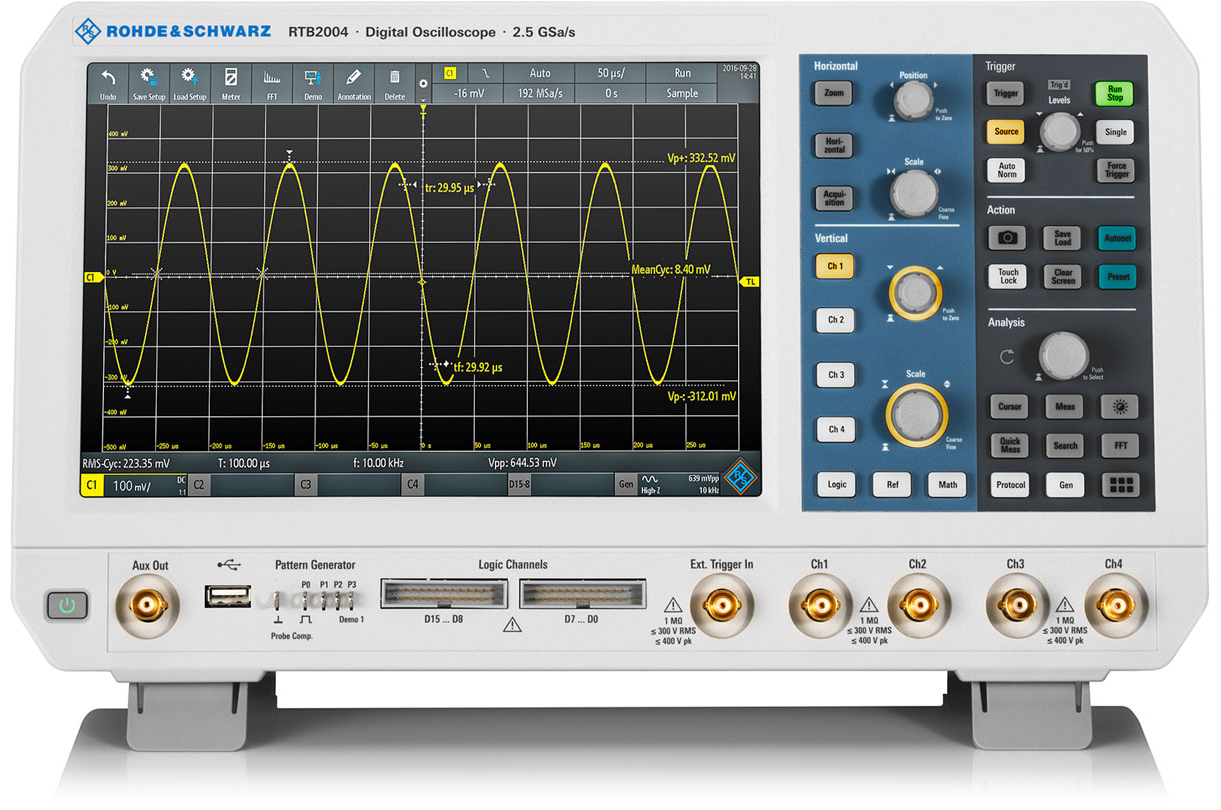Tap the yellow TL trigger level marker
Viewport: 1221px width, 810px height.
pos(750,282)
